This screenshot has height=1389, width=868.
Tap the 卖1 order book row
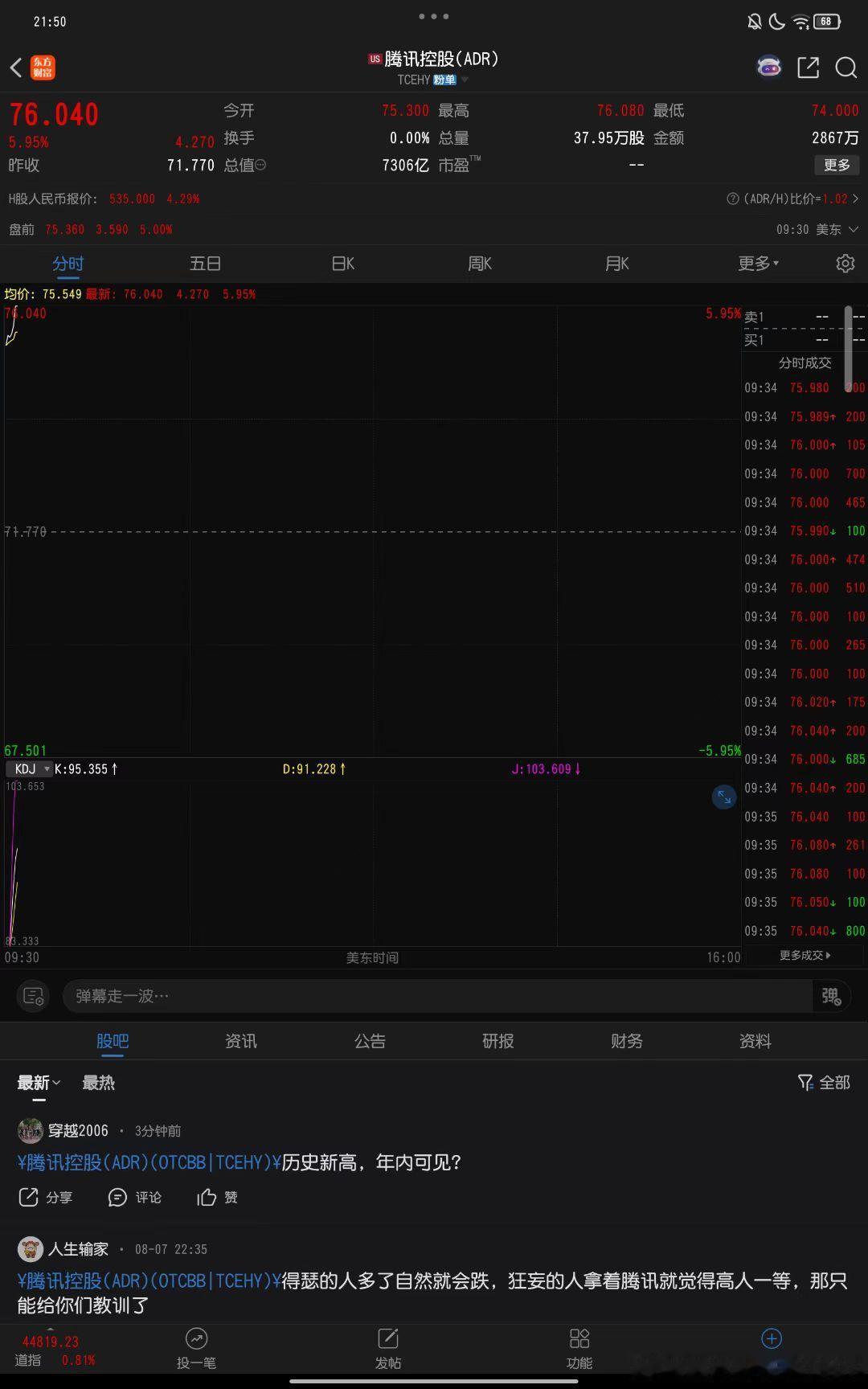click(x=804, y=317)
